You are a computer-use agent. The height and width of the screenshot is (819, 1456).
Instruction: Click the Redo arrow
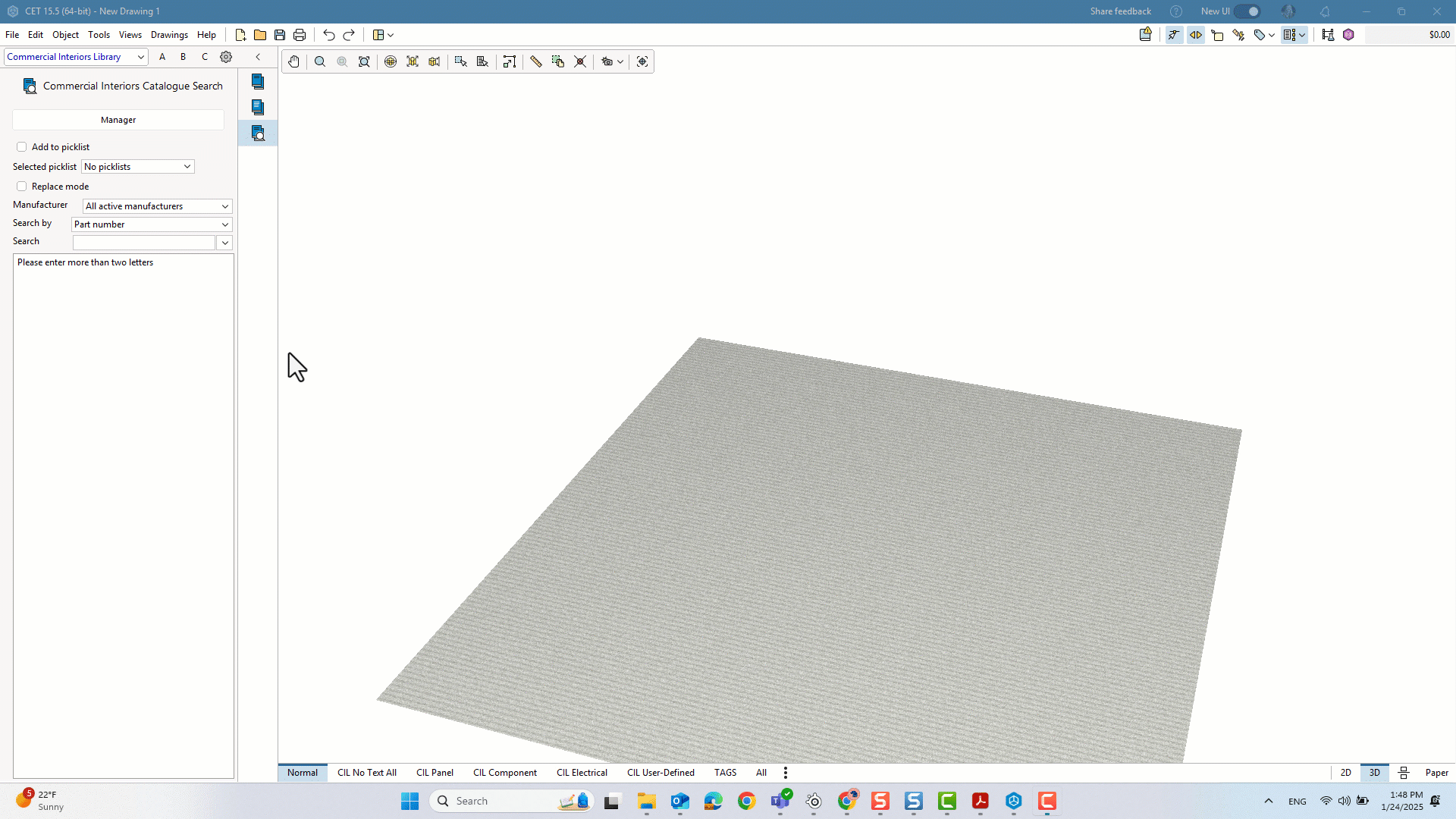[349, 35]
